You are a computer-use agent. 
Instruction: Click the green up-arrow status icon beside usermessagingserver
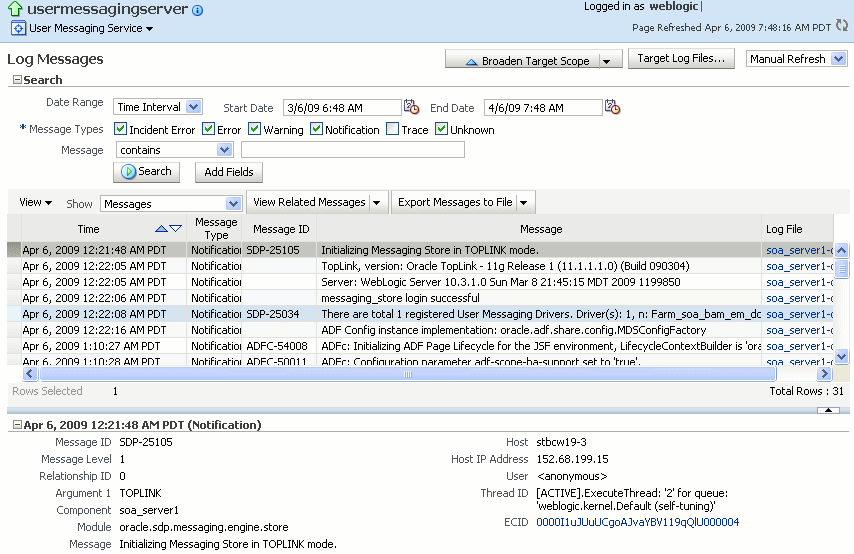(x=15, y=9)
